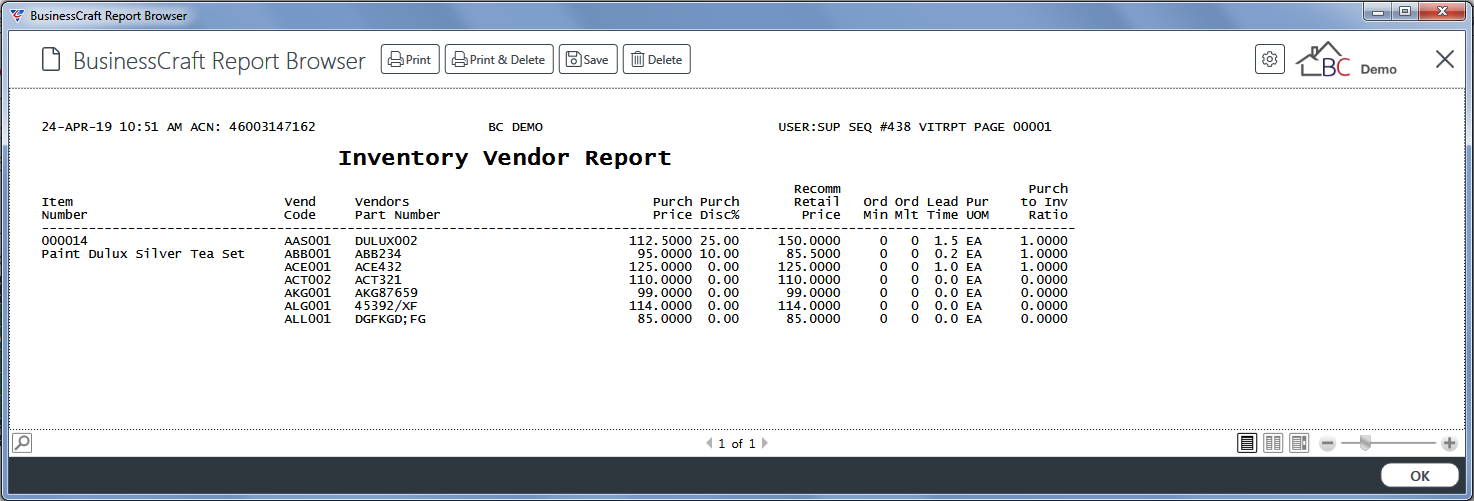Switch to single page view

[1247, 443]
